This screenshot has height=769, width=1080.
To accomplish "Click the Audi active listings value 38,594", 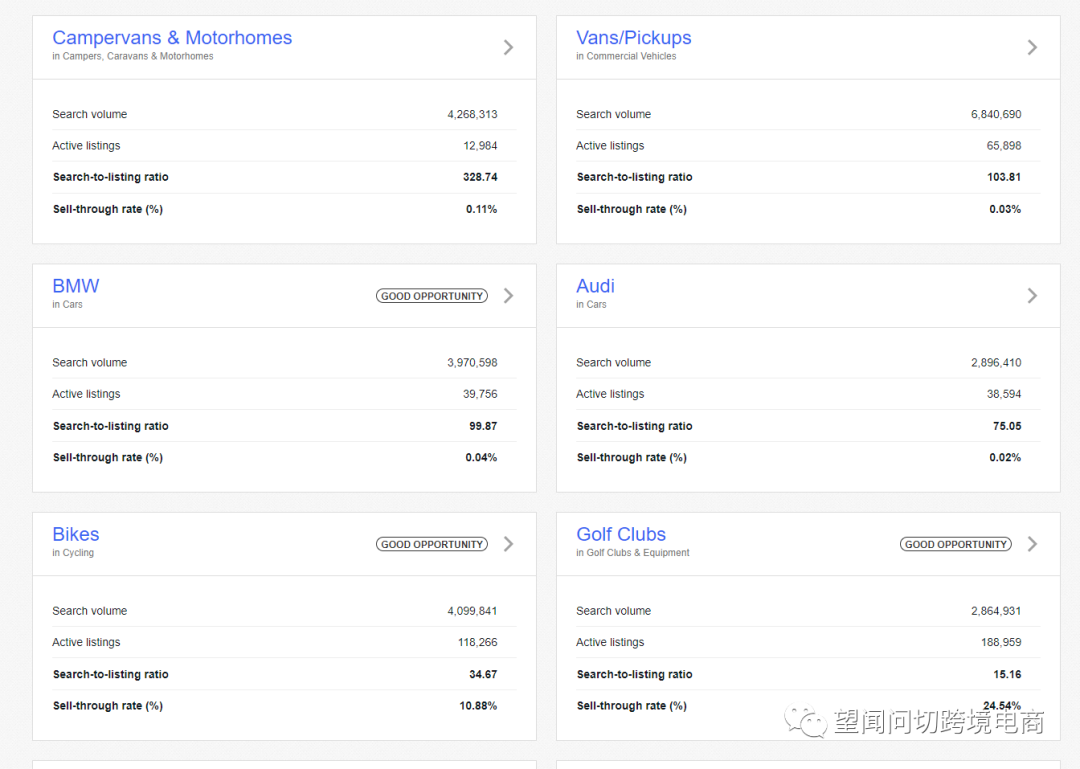I will (1004, 394).
